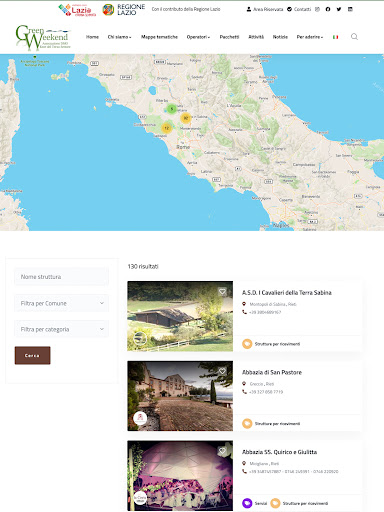Click phone icon on Abbazia di San Pastore card

[244, 392]
